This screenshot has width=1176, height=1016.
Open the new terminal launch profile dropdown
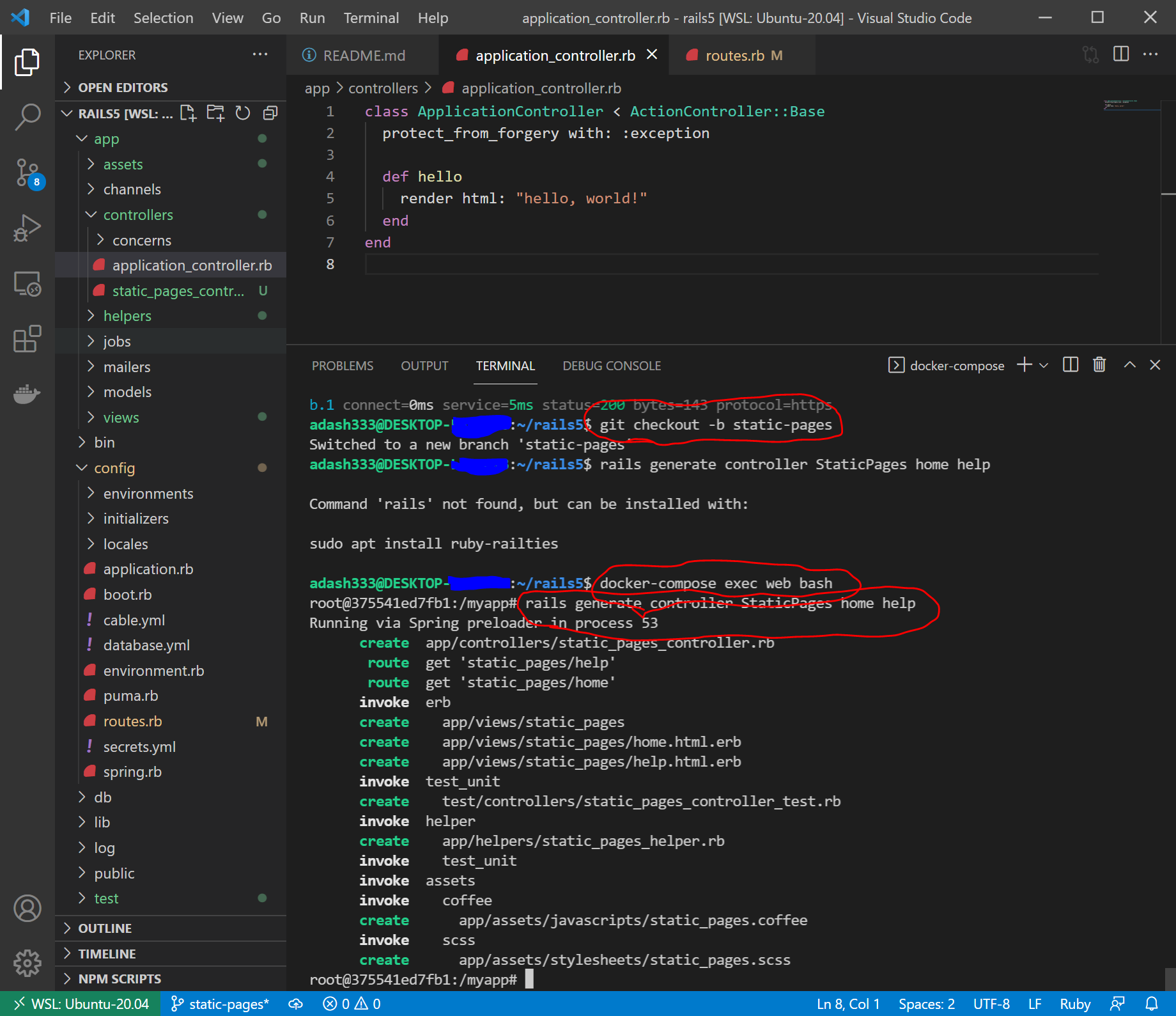1044,365
